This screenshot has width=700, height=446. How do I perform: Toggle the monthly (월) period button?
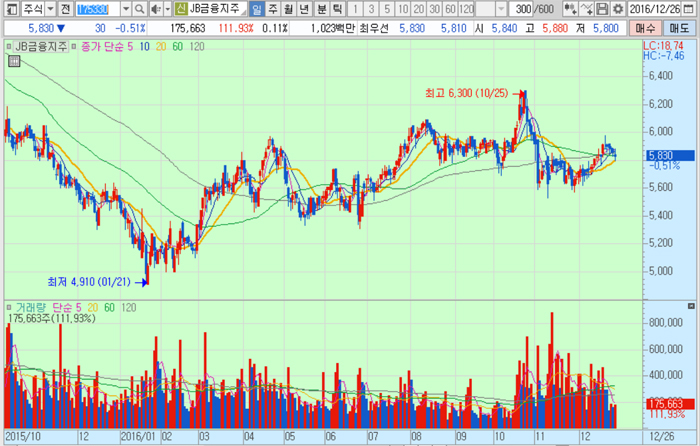click(x=288, y=9)
